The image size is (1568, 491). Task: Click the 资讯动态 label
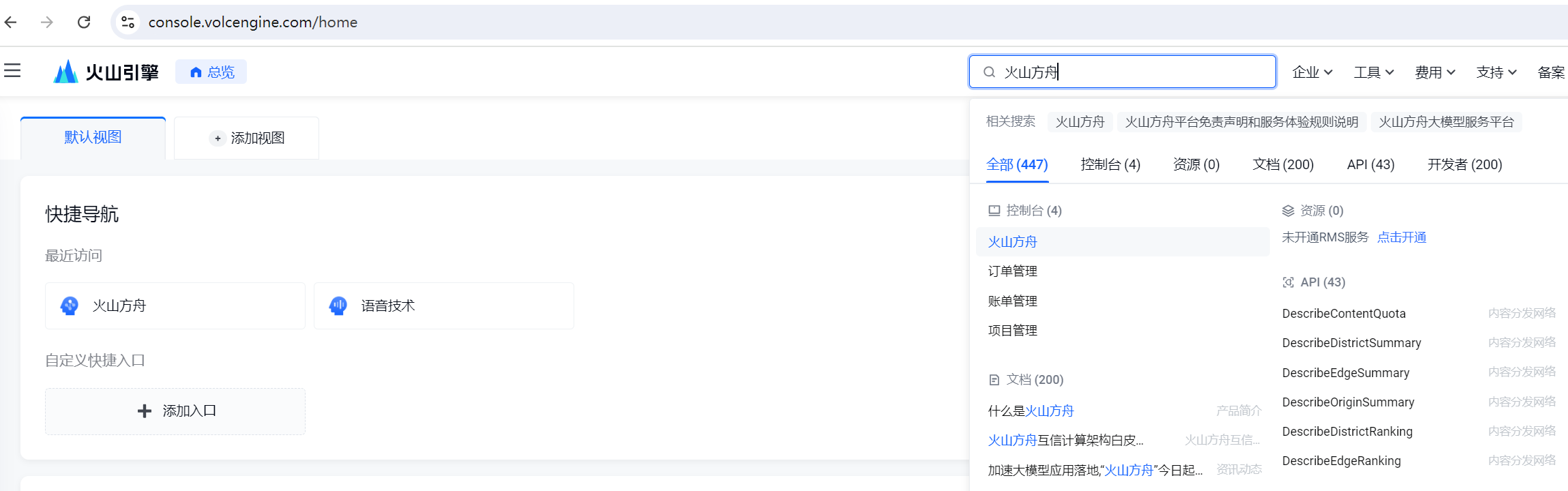[1239, 469]
